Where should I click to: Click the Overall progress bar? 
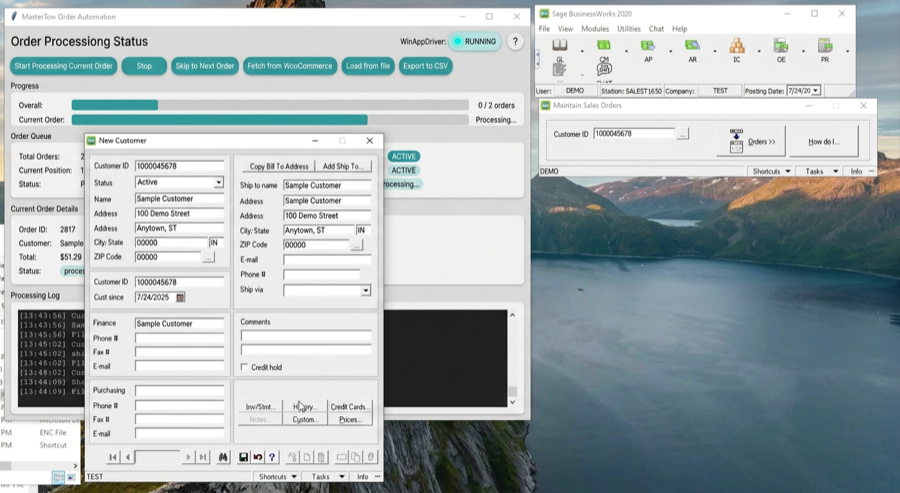270,105
